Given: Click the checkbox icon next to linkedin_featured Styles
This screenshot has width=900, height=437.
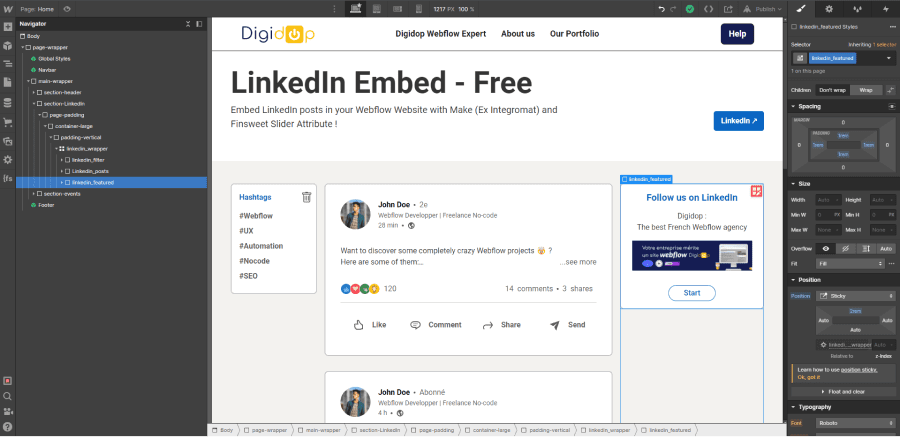Looking at the screenshot, I should click(794, 26).
